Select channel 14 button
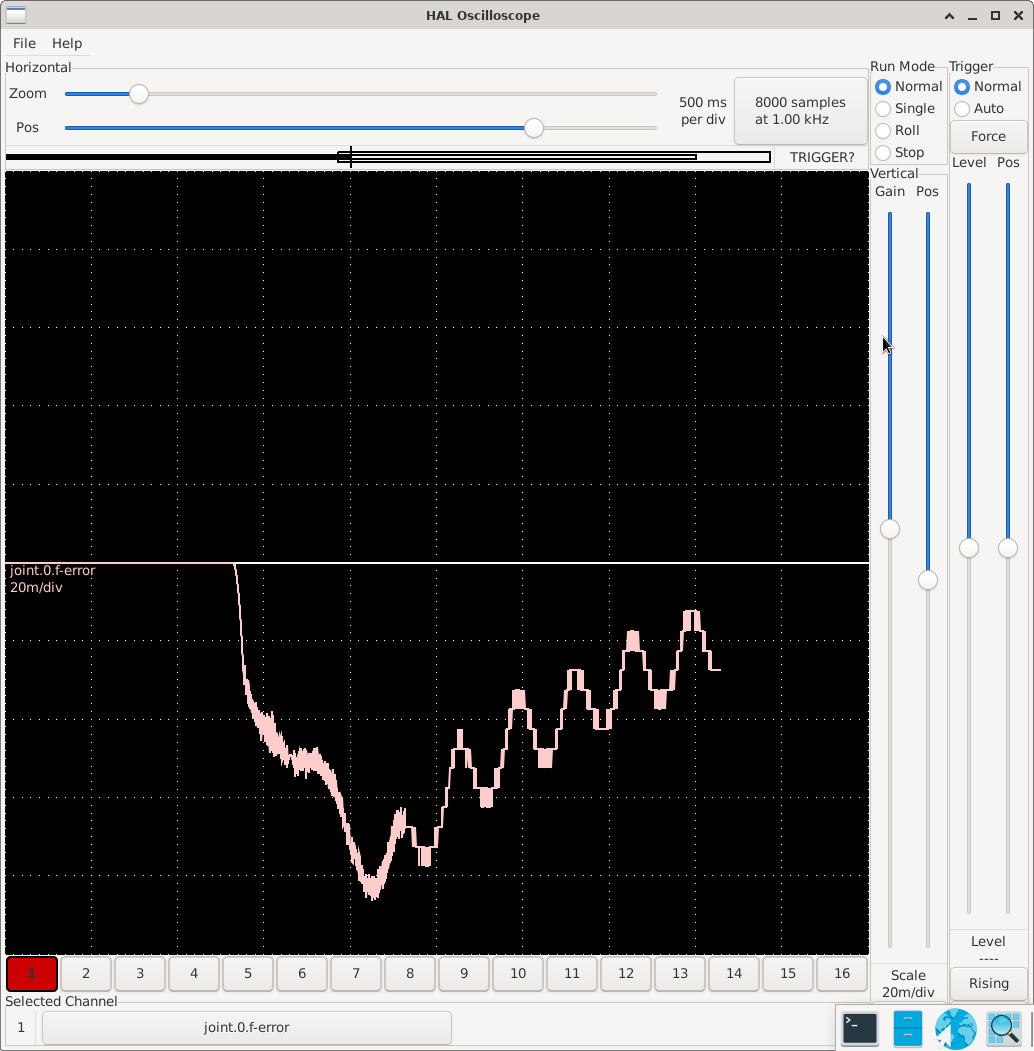 [x=734, y=974]
